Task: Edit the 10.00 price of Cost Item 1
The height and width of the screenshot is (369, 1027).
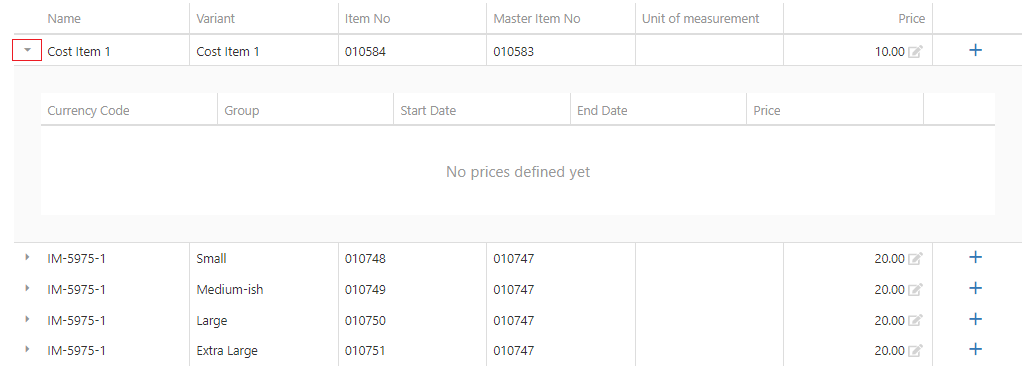Action: tap(915, 52)
